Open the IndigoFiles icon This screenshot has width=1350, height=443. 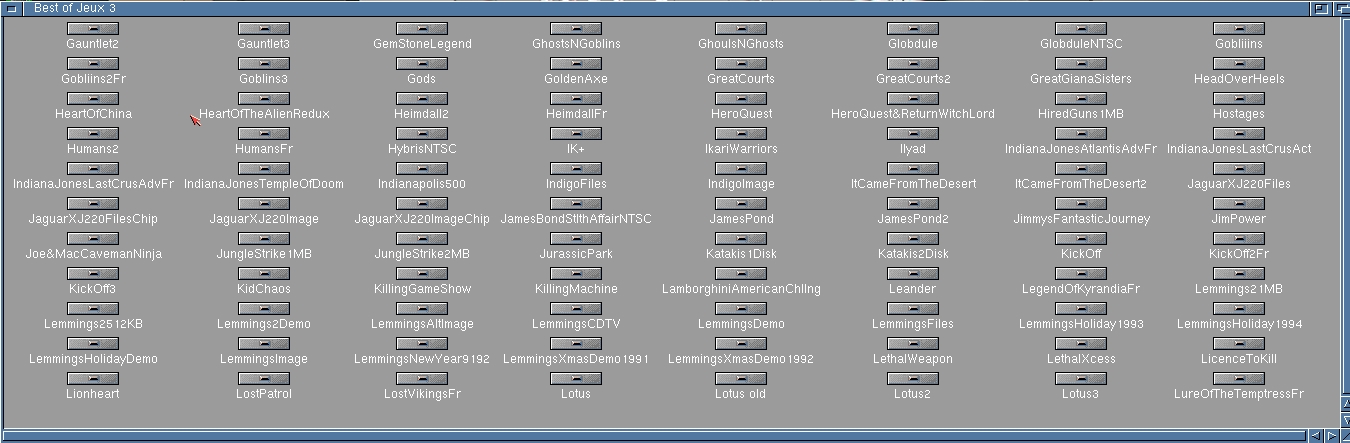[x=576, y=169]
